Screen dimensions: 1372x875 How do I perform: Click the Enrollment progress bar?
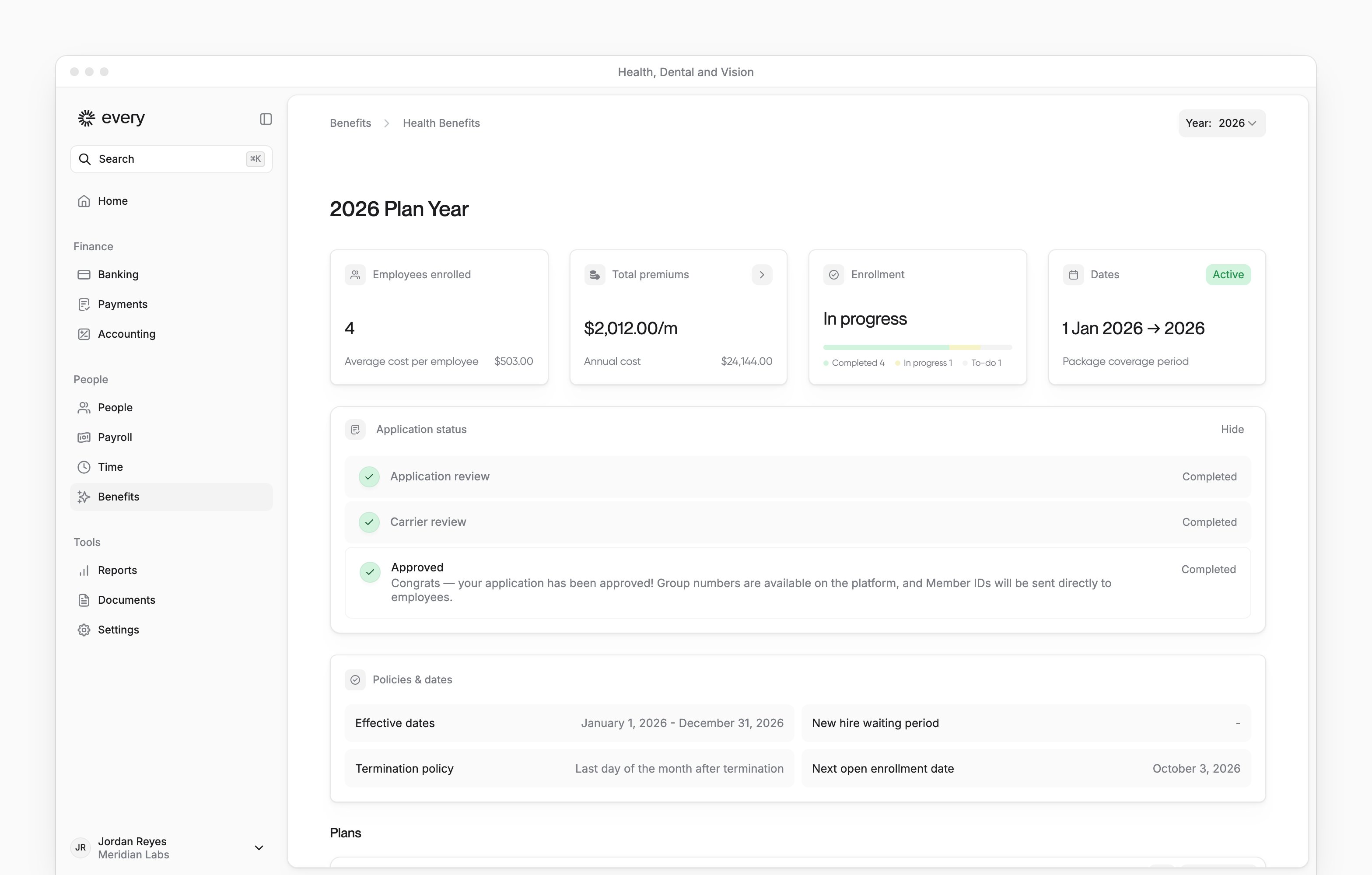click(x=917, y=347)
